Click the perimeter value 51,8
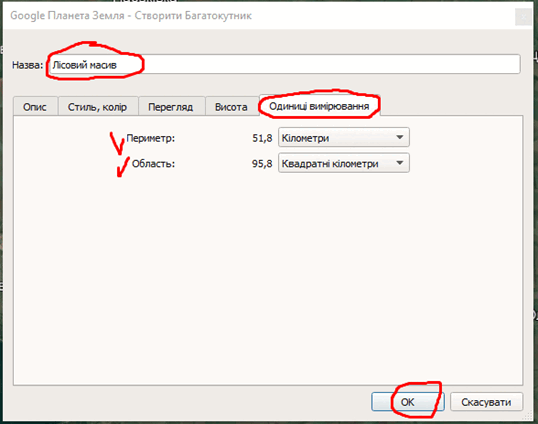538x424 pixels. point(262,138)
